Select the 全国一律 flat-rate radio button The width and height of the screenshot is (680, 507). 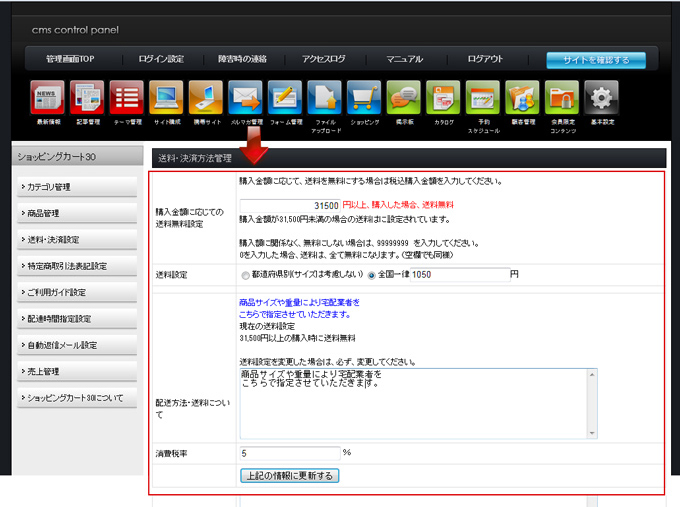tap(373, 274)
